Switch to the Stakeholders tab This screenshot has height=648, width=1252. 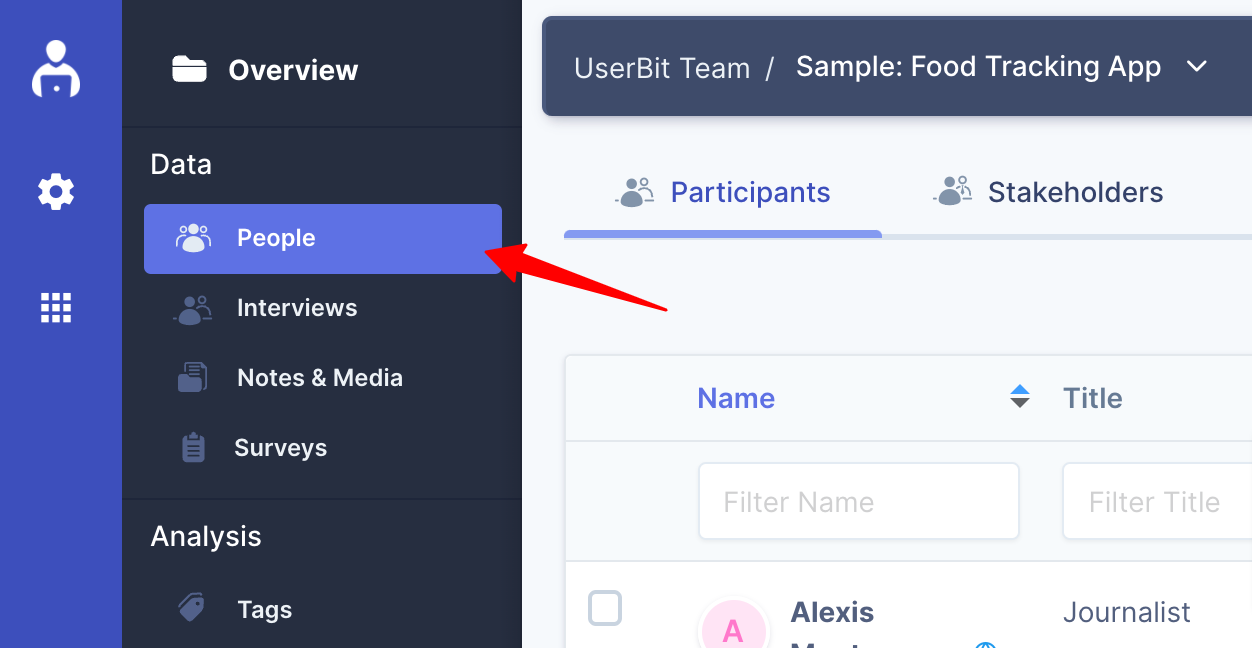coord(1047,192)
